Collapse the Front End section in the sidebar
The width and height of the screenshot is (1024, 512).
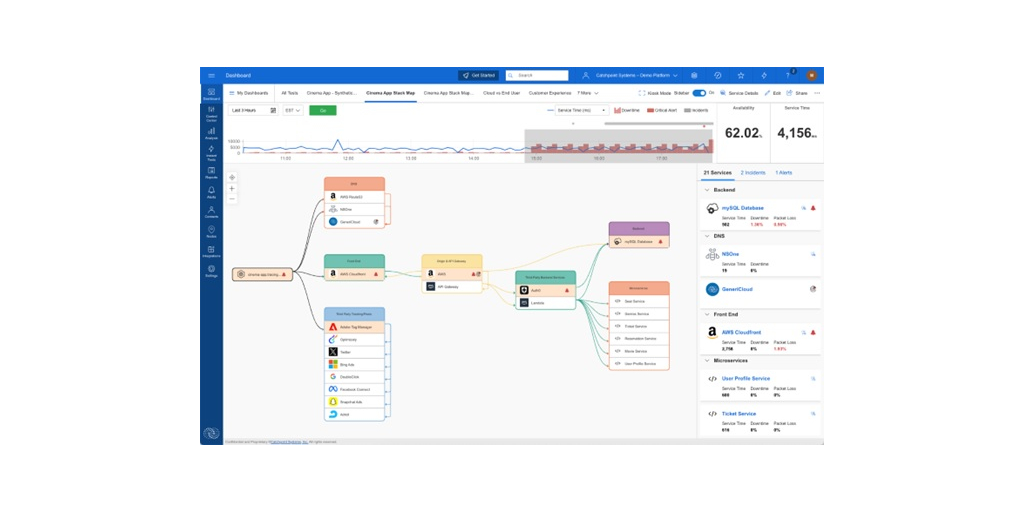point(707,314)
